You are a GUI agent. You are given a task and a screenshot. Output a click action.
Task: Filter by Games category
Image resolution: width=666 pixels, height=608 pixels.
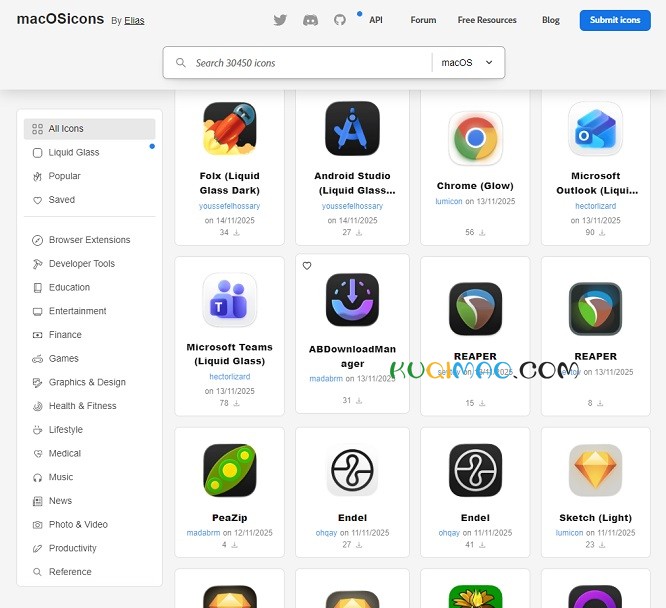(90, 359)
